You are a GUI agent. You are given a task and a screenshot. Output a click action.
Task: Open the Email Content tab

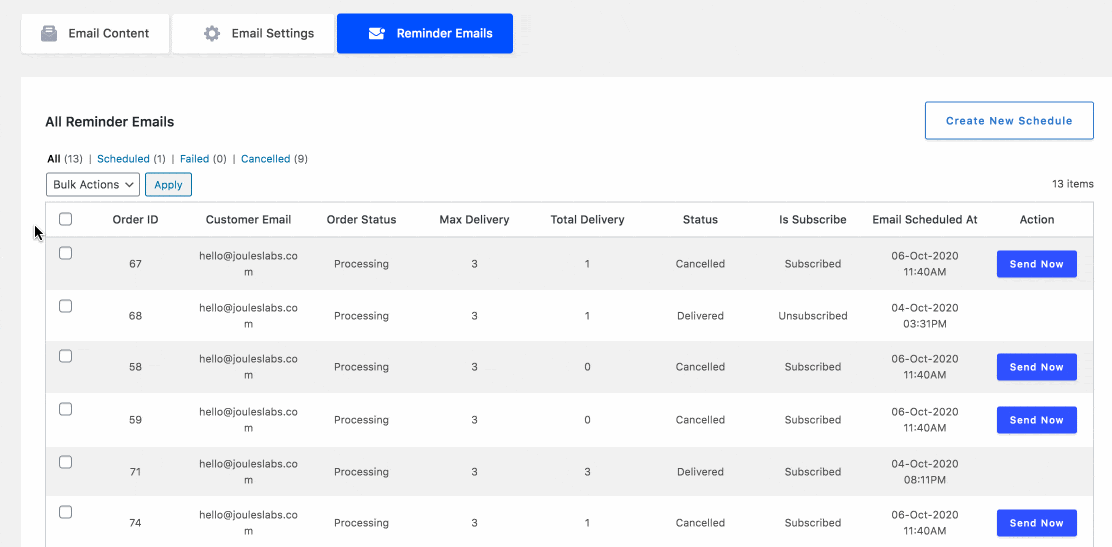tap(95, 33)
